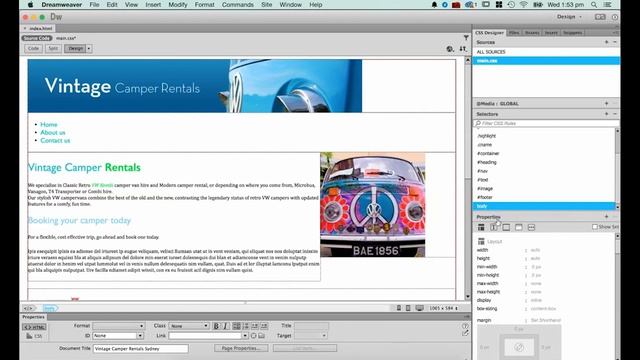Switch Properties panel to HTML mode
Viewport: 640px width, 360px height.
[34, 327]
